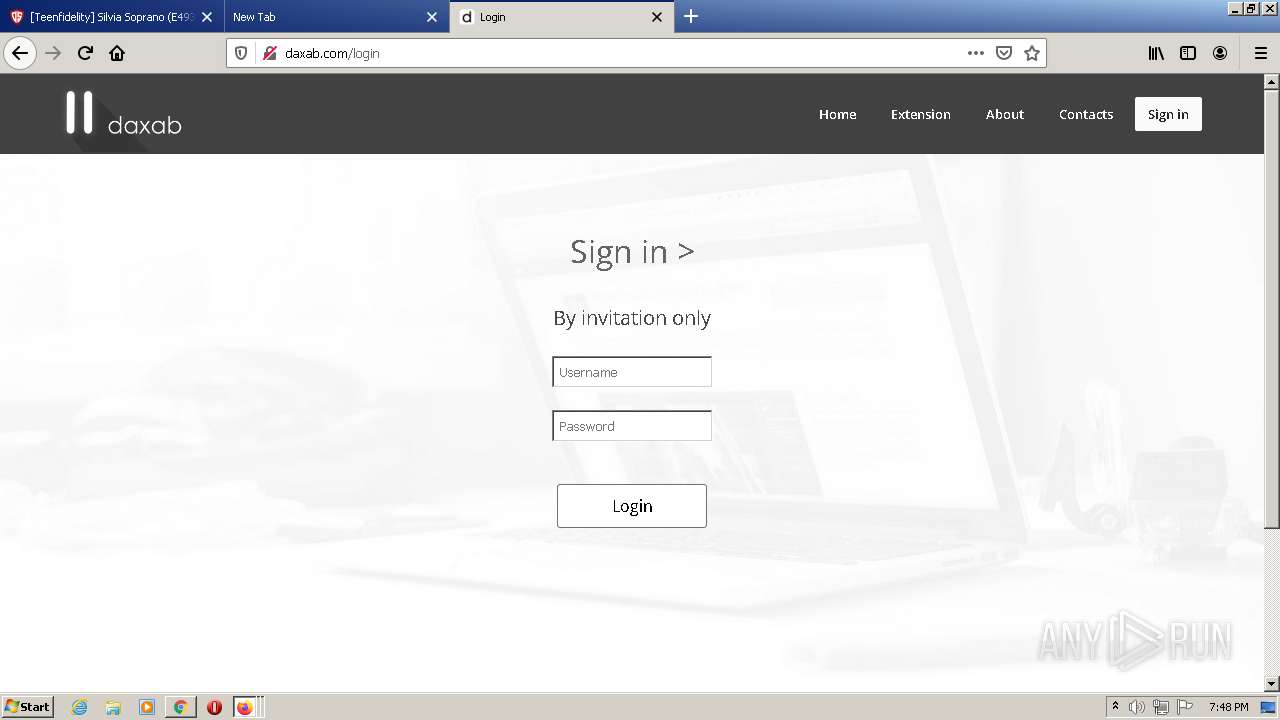Select the Login tab
The width and height of the screenshot is (1280, 720).
(x=561, y=17)
